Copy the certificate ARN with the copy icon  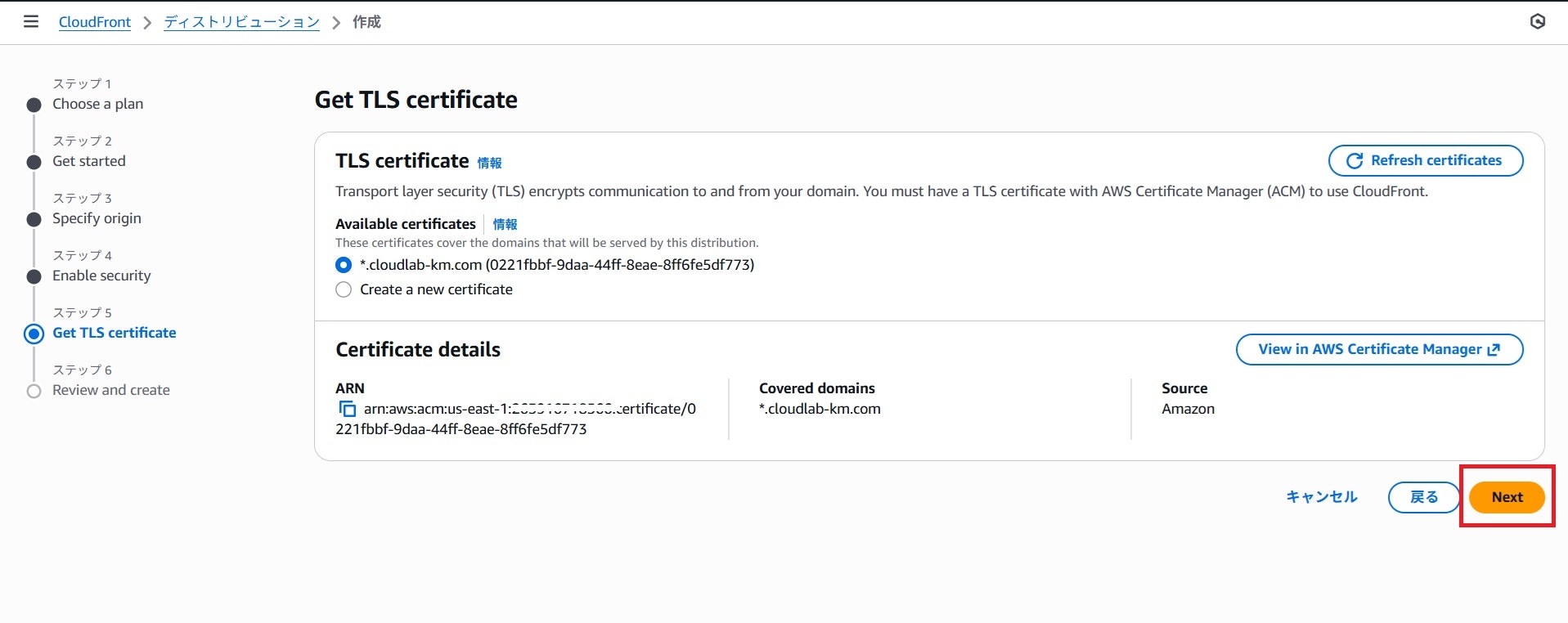pos(347,409)
